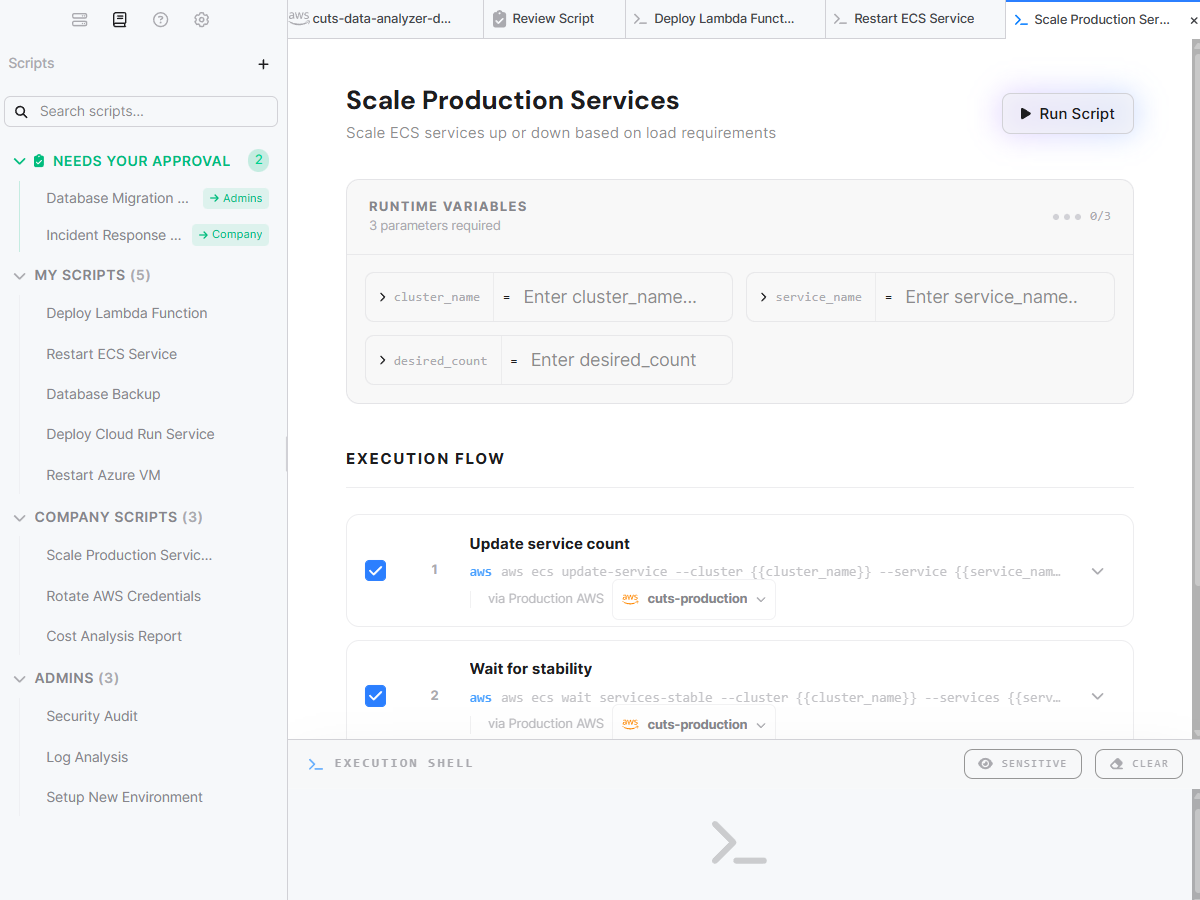Focus the Search scripts field
This screenshot has height=900, width=1200.
tap(141, 111)
